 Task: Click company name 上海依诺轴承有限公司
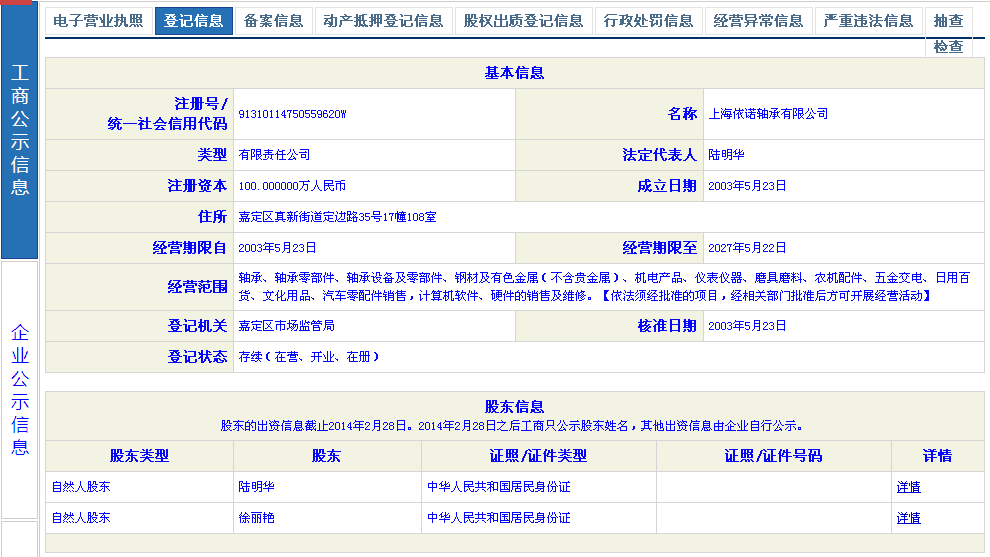point(768,114)
